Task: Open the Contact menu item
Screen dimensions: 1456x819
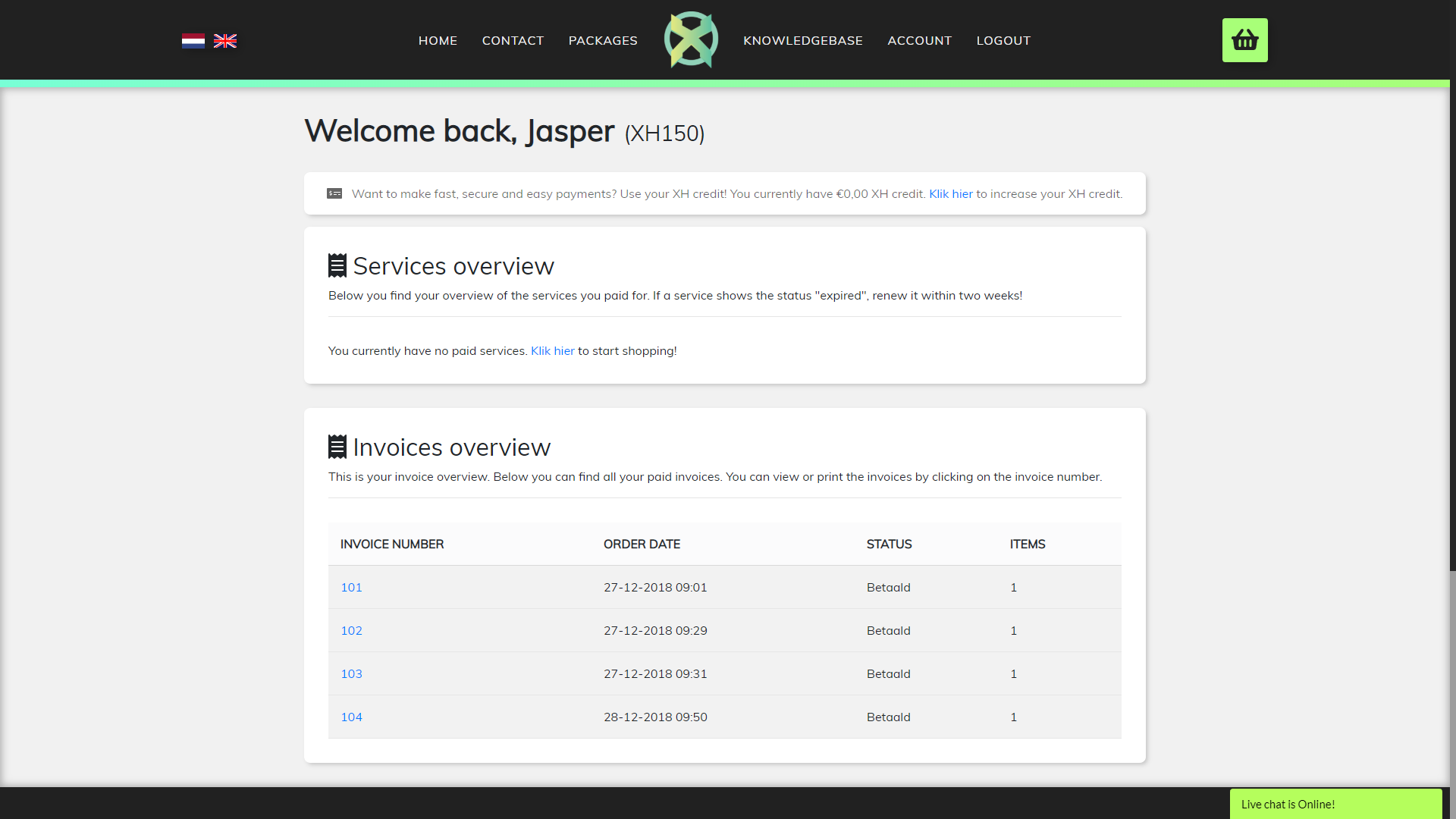Action: [513, 40]
